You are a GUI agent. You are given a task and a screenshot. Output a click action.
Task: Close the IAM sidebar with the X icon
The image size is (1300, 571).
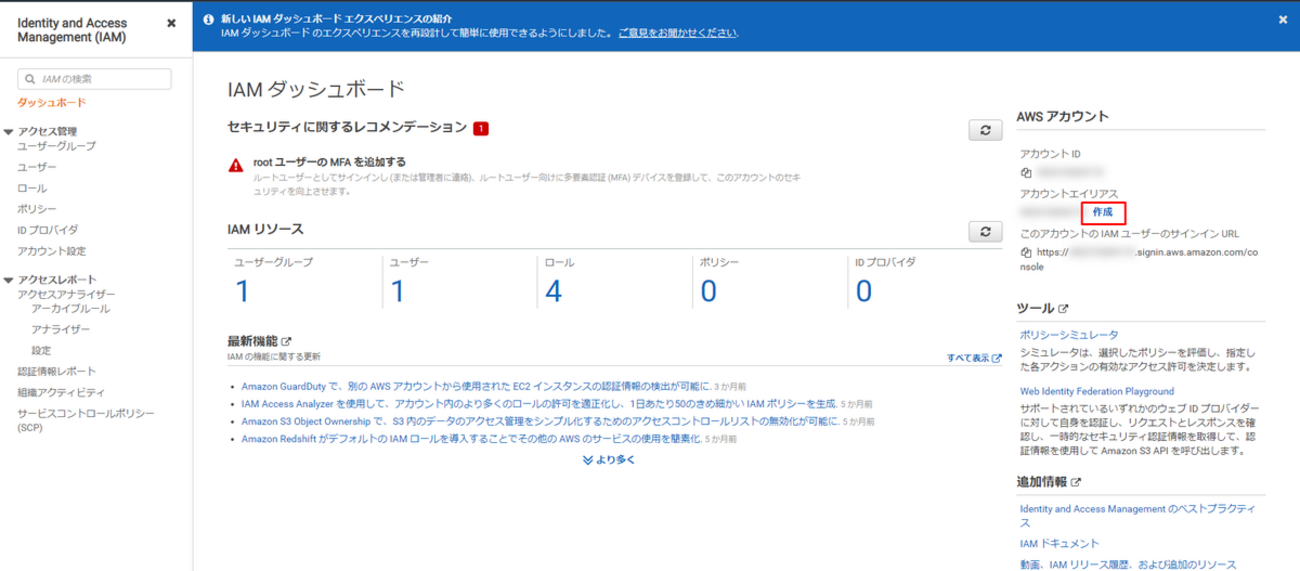171,22
